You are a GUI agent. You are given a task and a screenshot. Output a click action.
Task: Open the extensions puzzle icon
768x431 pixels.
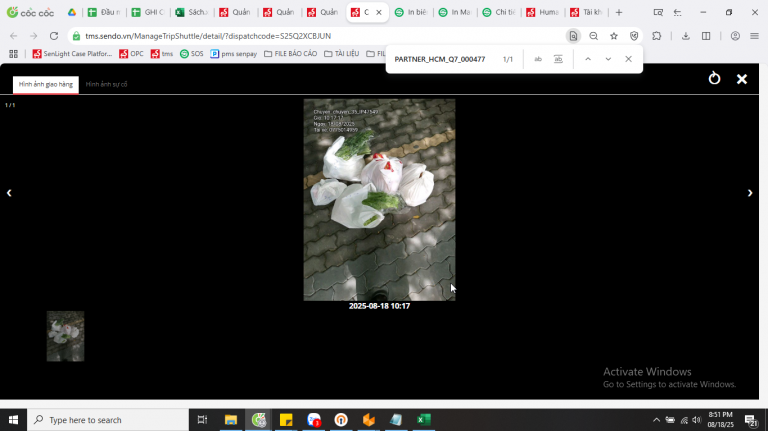657,36
